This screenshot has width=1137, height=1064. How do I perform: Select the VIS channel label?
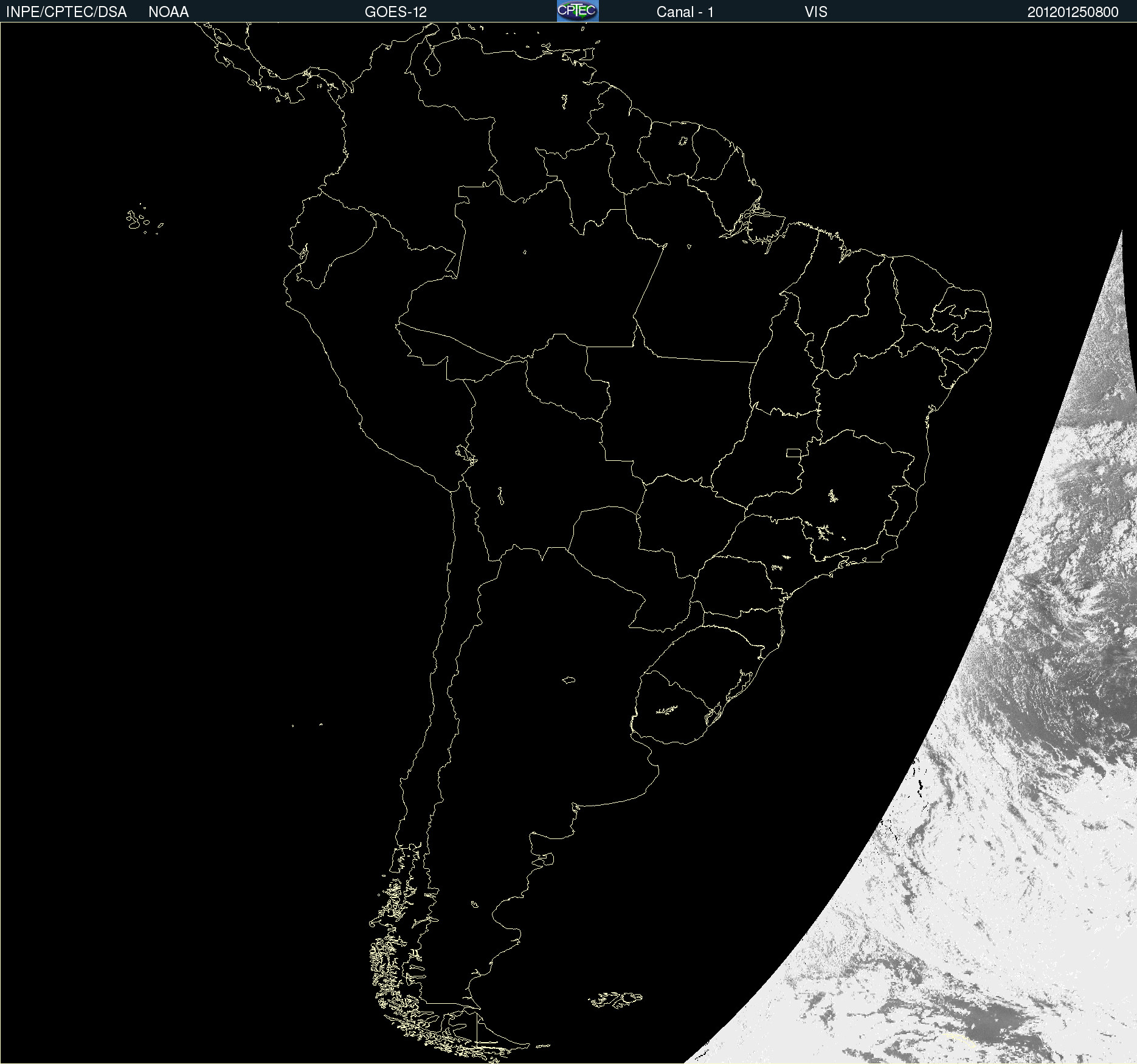816,12
